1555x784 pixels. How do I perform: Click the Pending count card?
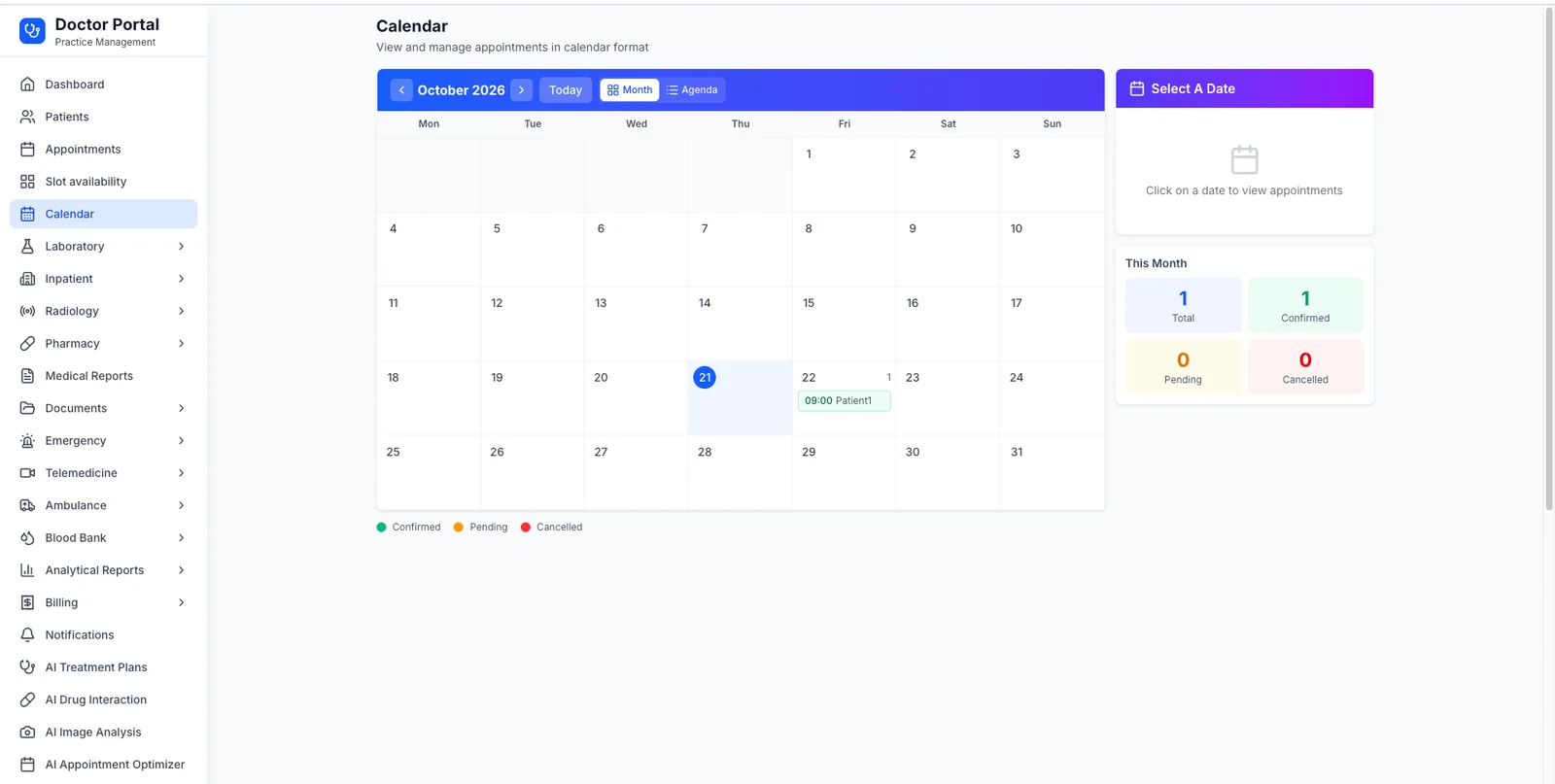tap(1183, 367)
